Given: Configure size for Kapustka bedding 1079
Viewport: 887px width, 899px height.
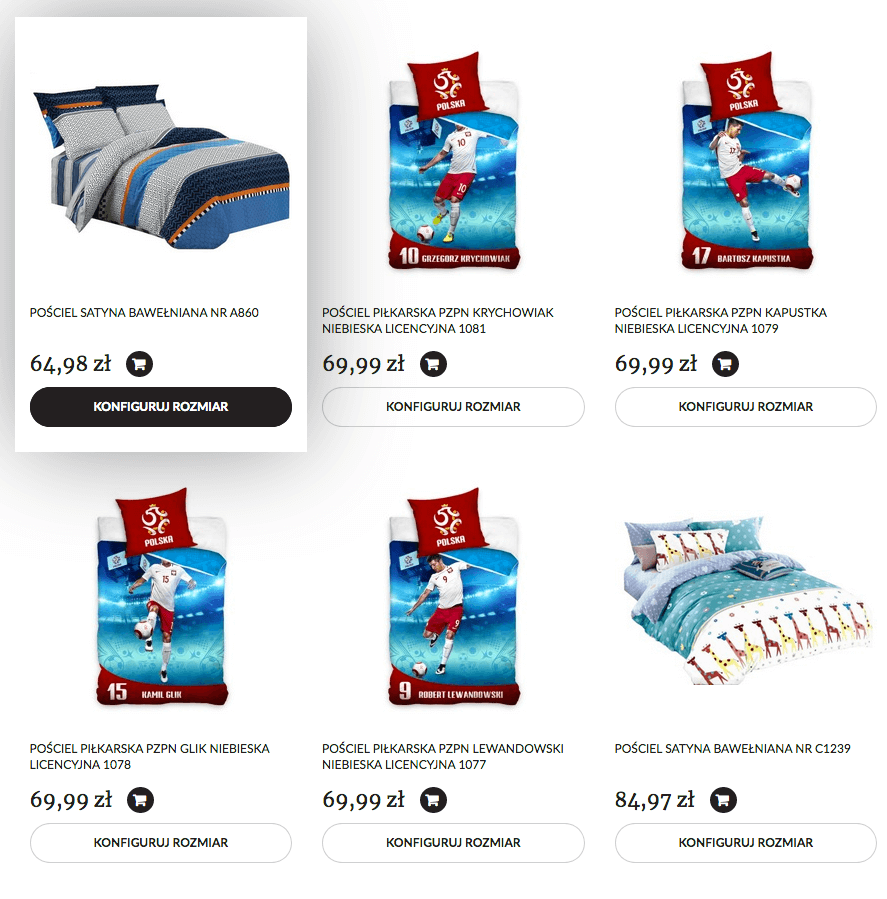Looking at the screenshot, I should [x=745, y=406].
